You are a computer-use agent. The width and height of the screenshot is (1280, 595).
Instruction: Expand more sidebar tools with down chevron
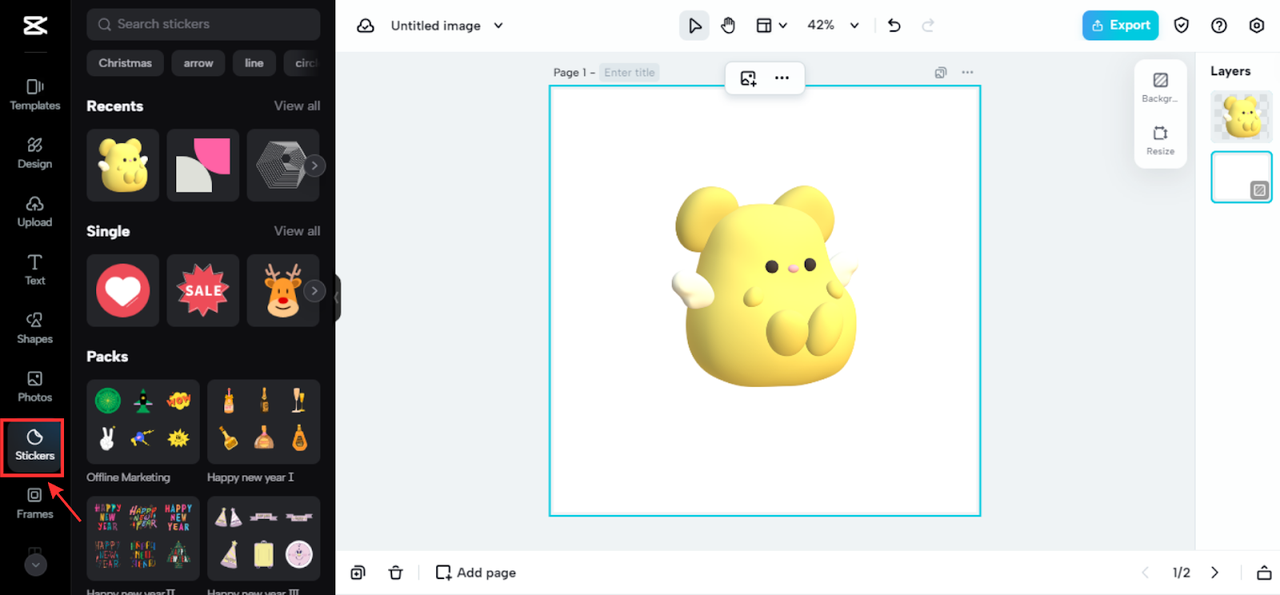(x=35, y=565)
